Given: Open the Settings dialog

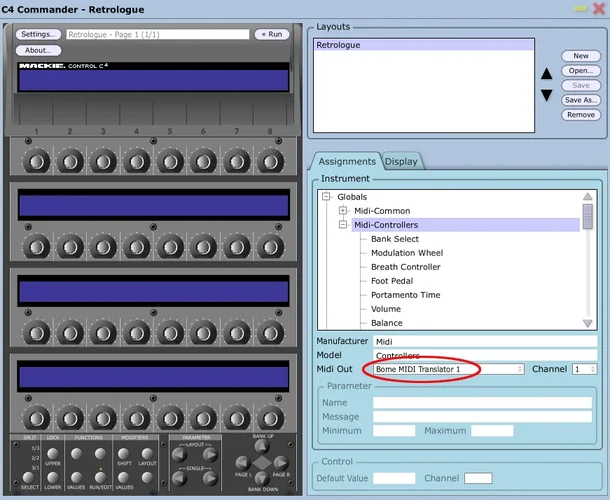Looking at the screenshot, I should point(38,34).
